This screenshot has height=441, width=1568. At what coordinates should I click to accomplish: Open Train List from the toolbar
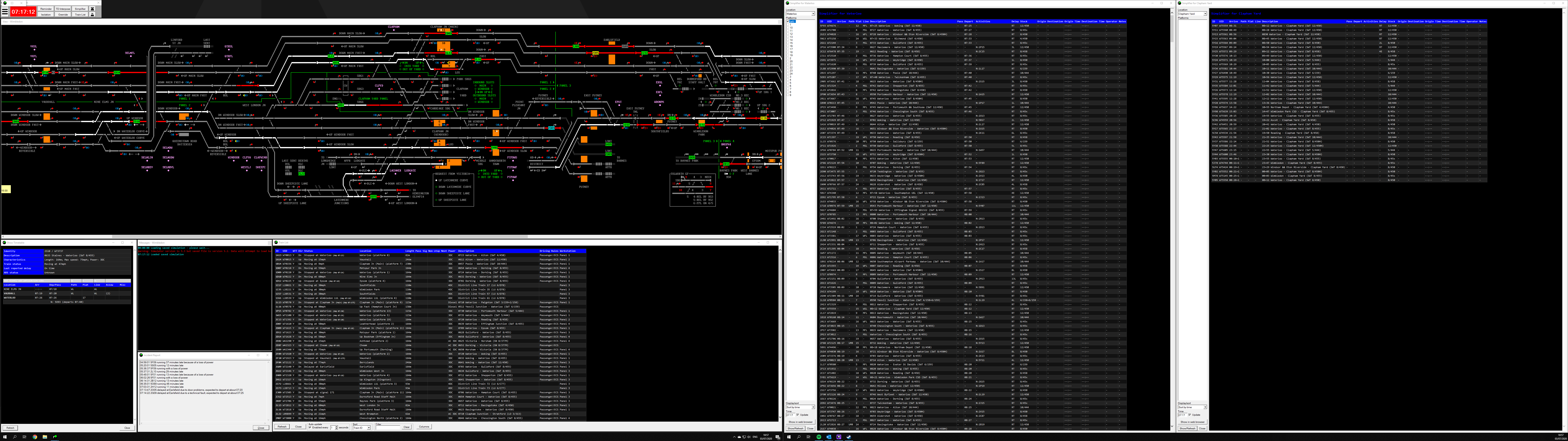coord(80,15)
